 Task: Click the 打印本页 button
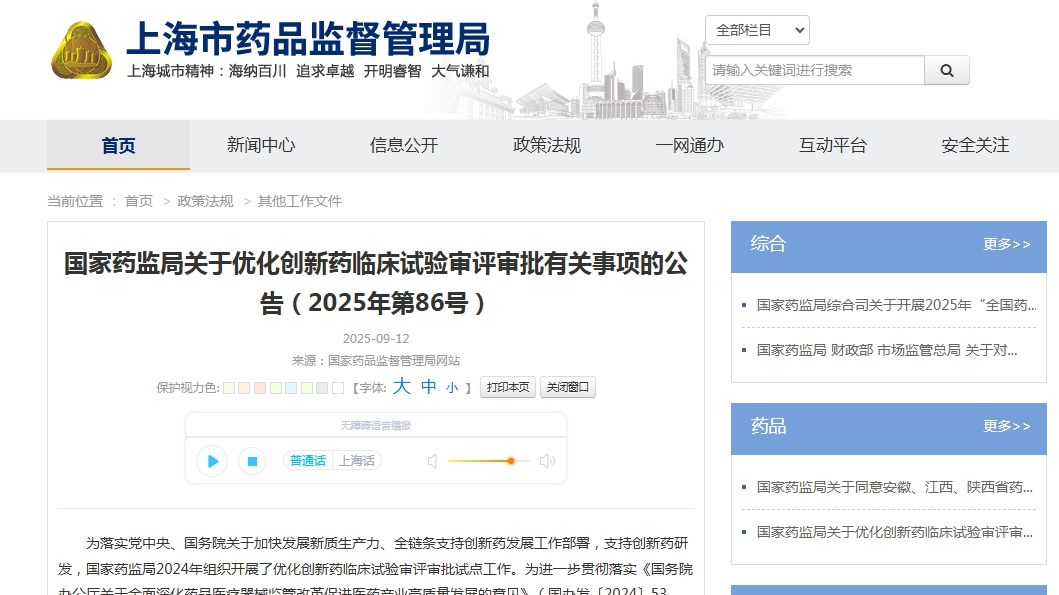508,387
